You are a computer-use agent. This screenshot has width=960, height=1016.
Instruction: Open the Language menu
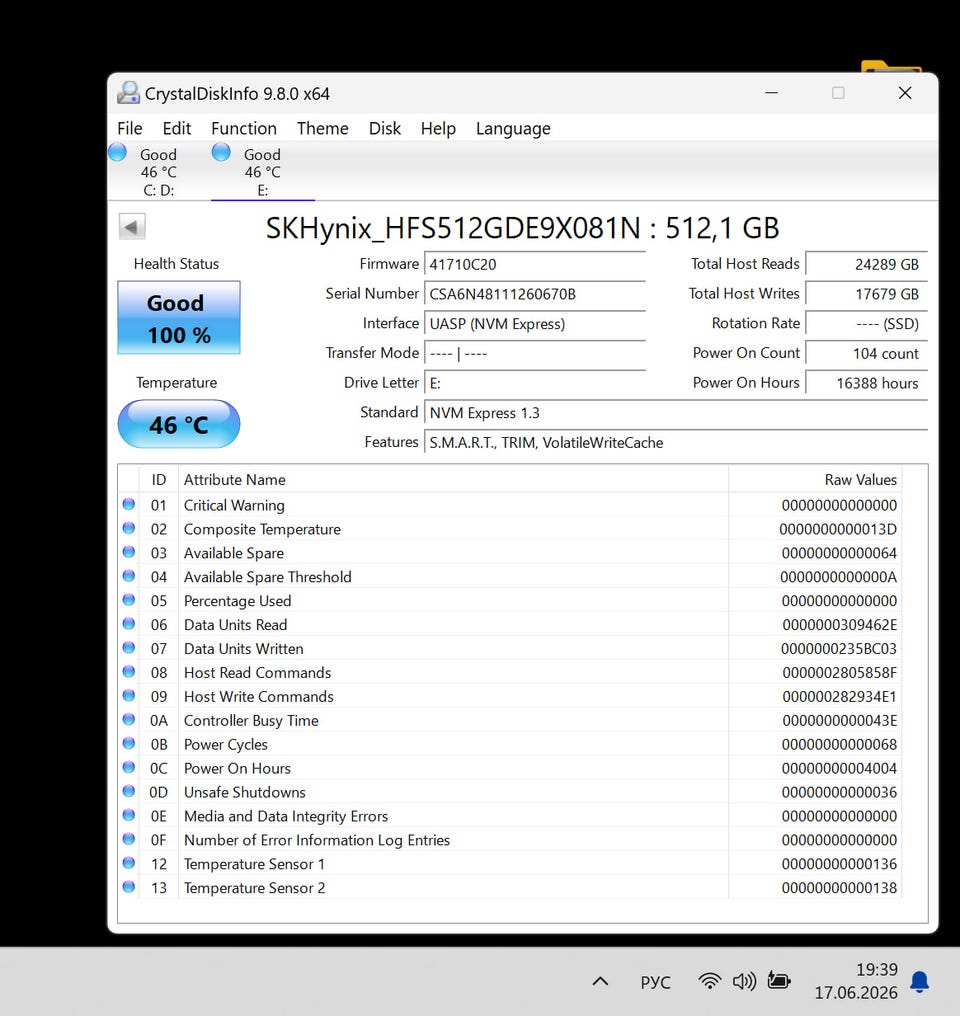[x=513, y=128]
